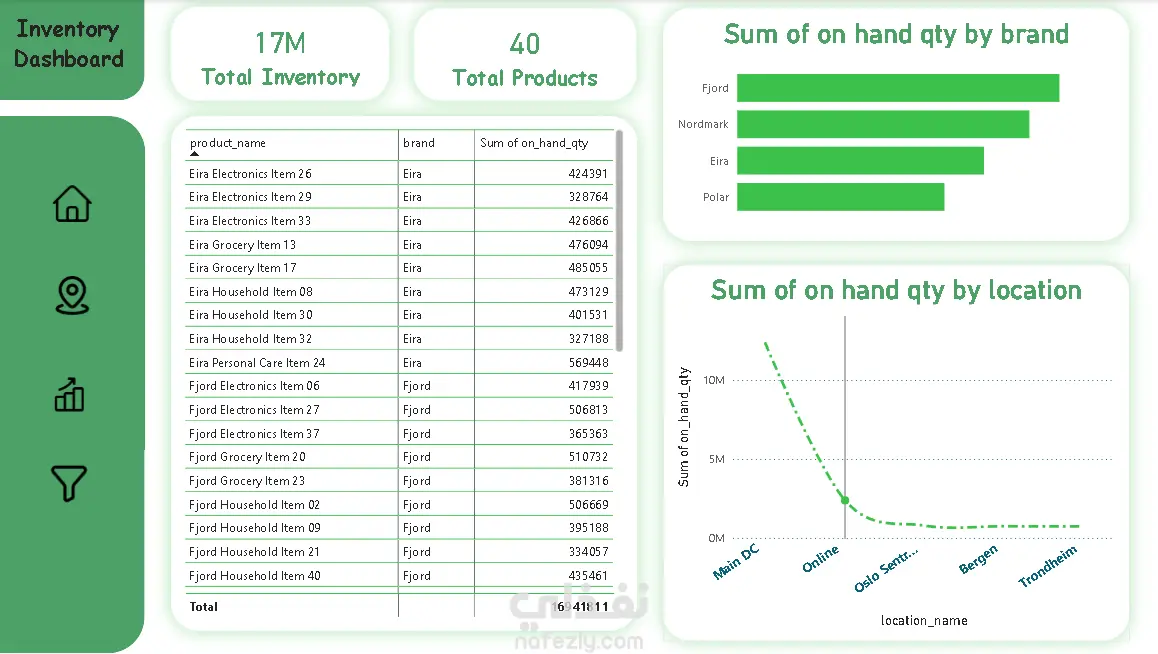
Task: Click Main DC axis label
Action: [x=736, y=562]
